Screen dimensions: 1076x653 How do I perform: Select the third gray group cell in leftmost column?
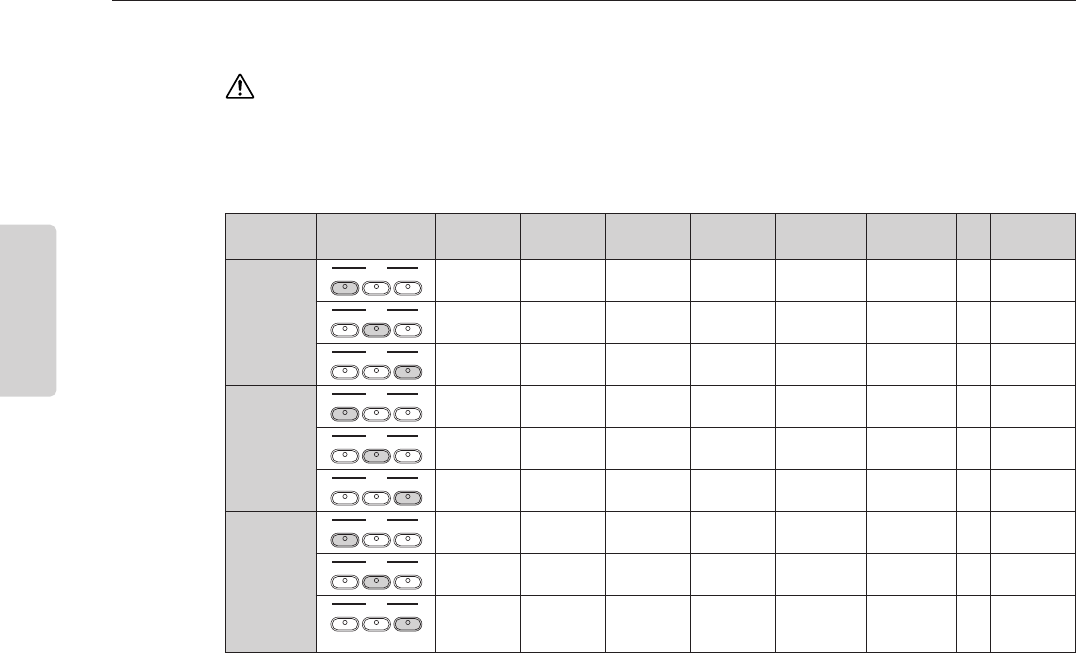click(271, 582)
